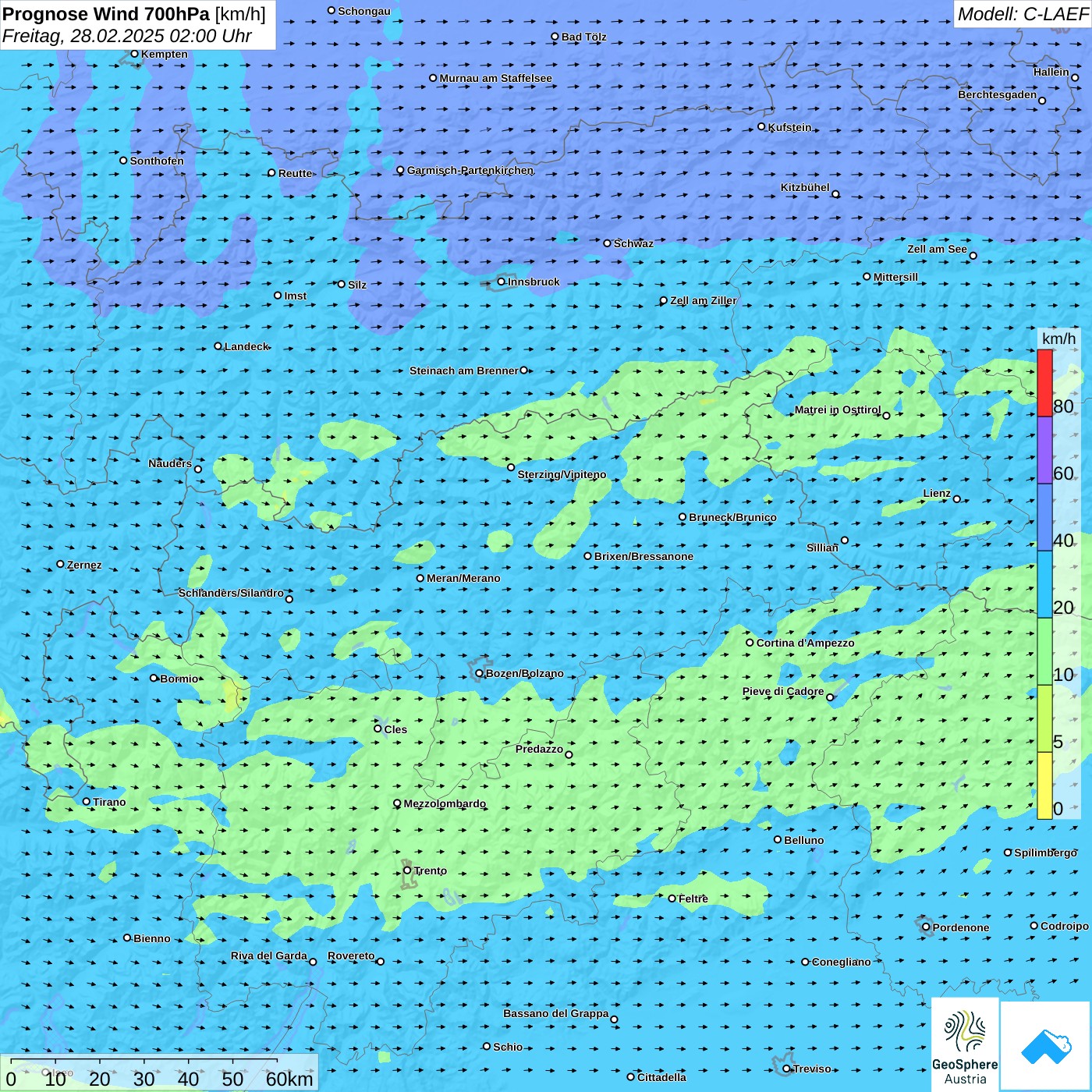
Task: Click the 'Prognose Wind 700hPa' title text
Action: [106, 14]
